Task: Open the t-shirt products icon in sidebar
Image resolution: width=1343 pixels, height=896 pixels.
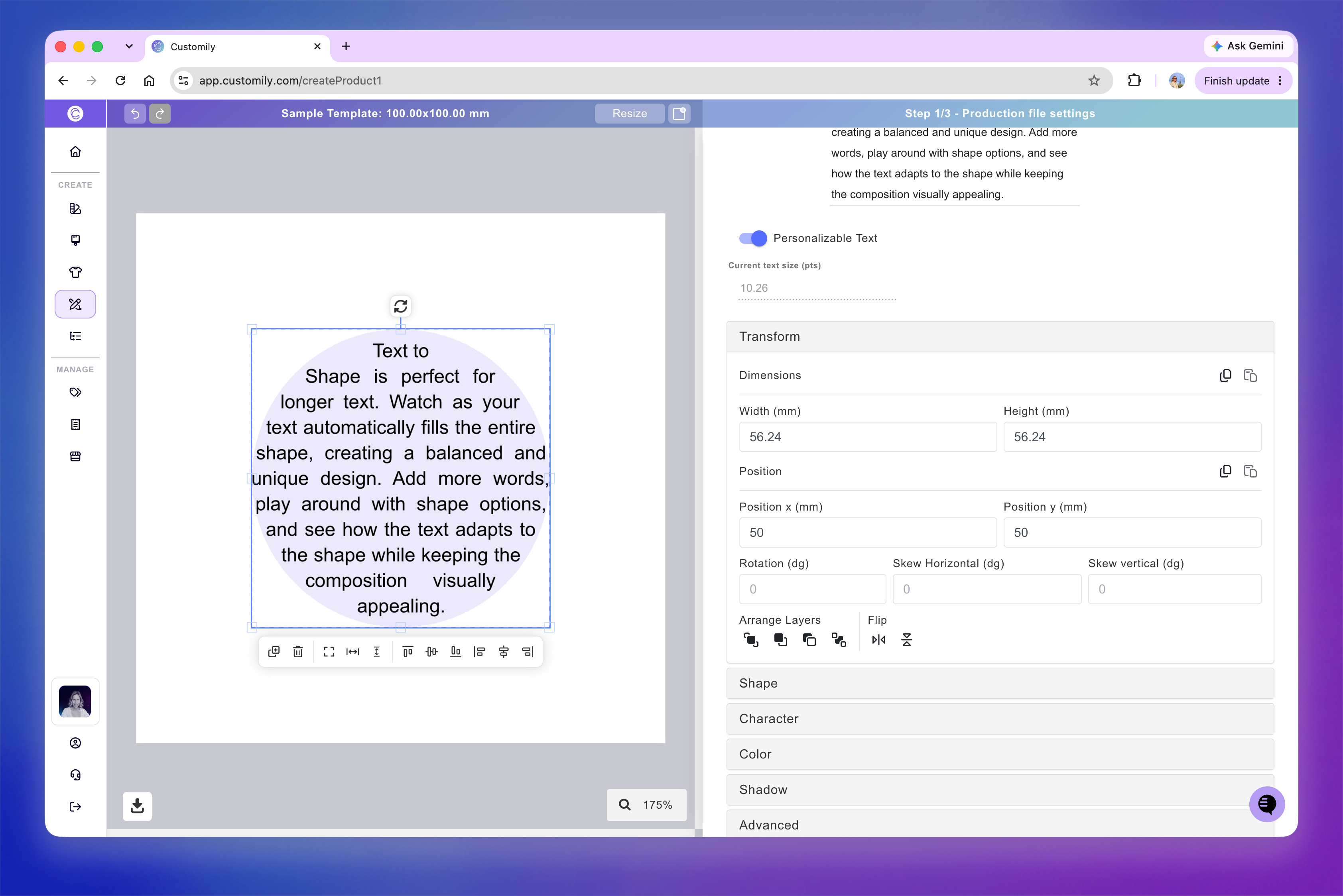Action: (75, 272)
